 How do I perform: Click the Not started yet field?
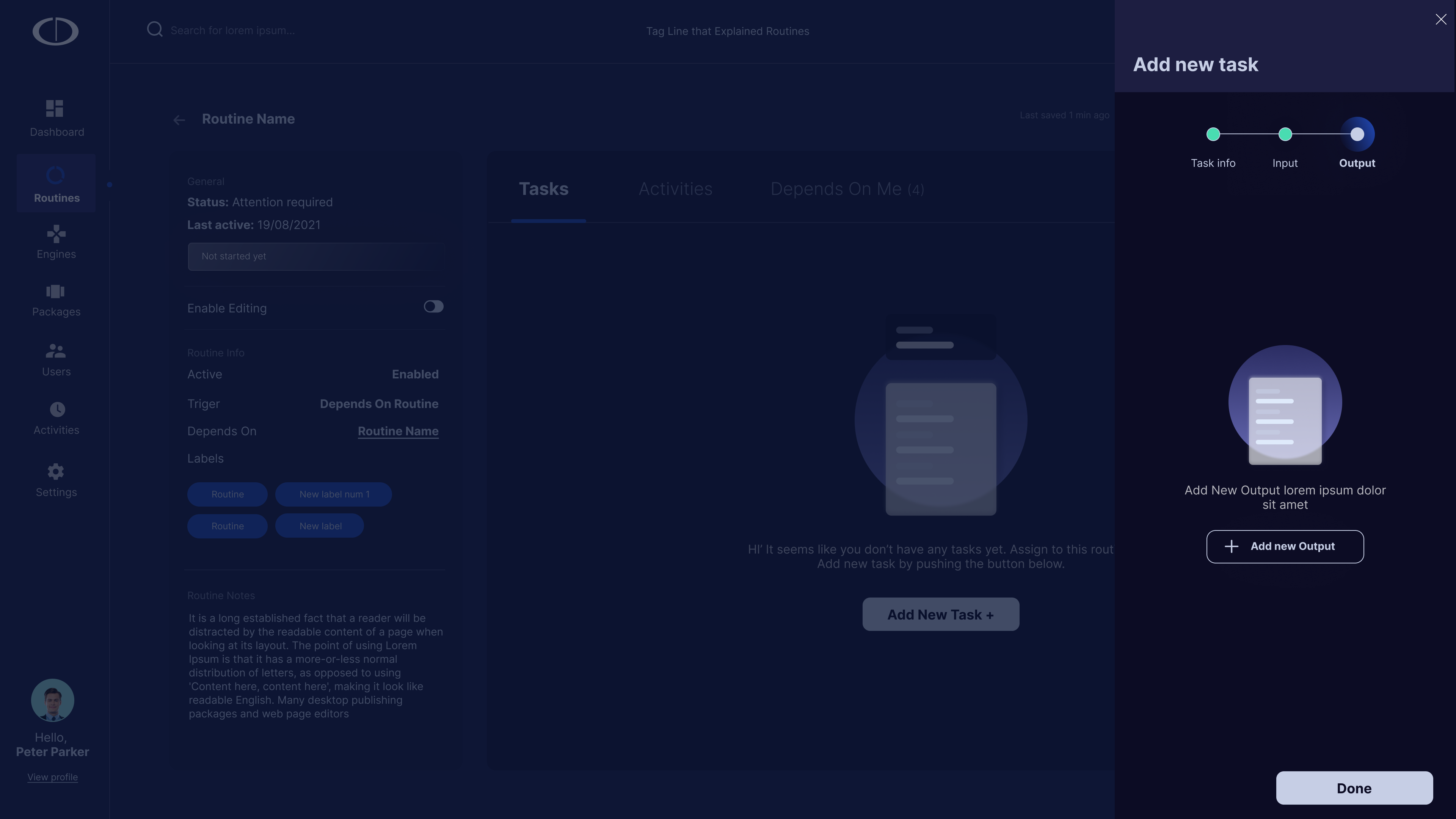(316, 257)
